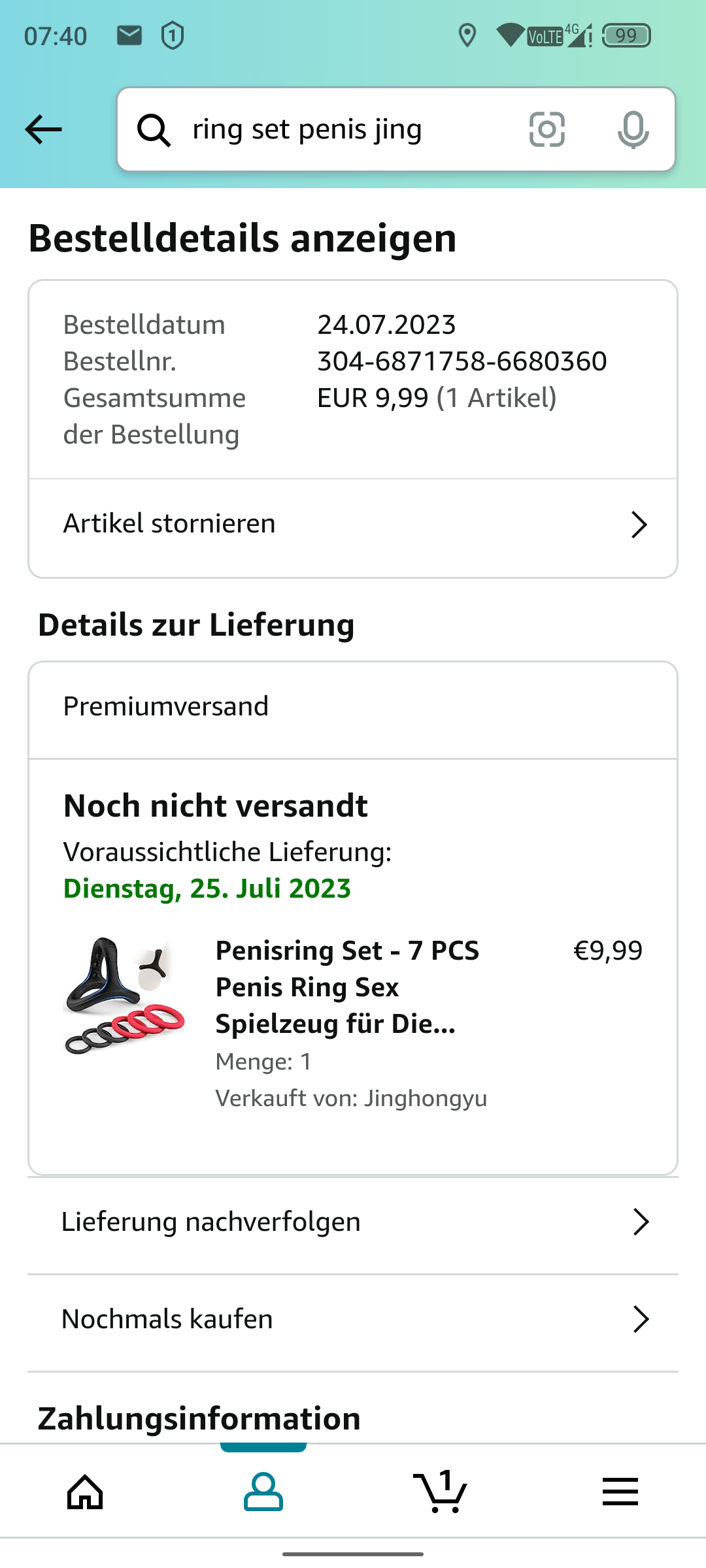Open the shopping cart
Image resolution: width=706 pixels, height=1568 pixels.
pos(441,1492)
